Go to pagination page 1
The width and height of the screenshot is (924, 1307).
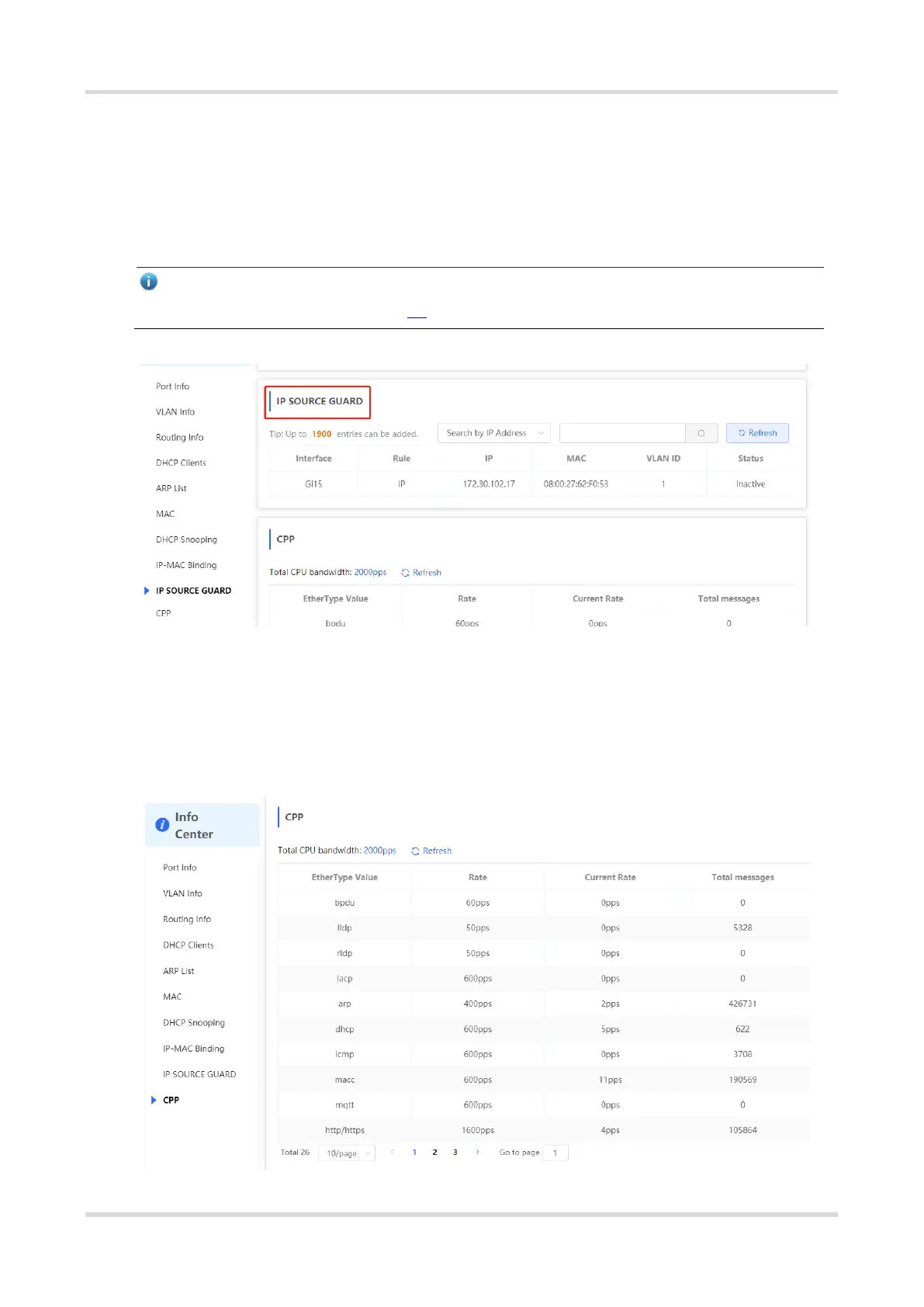pos(414,1153)
